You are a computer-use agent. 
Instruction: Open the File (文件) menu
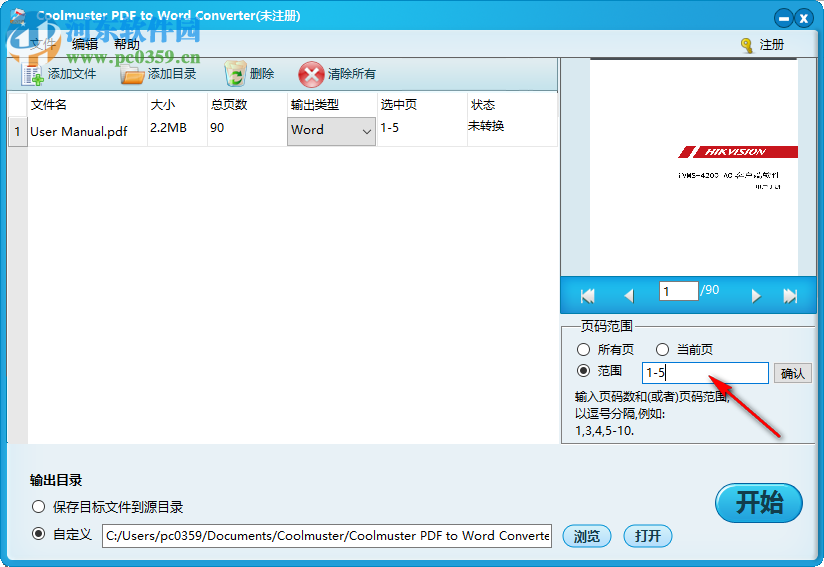(x=43, y=44)
